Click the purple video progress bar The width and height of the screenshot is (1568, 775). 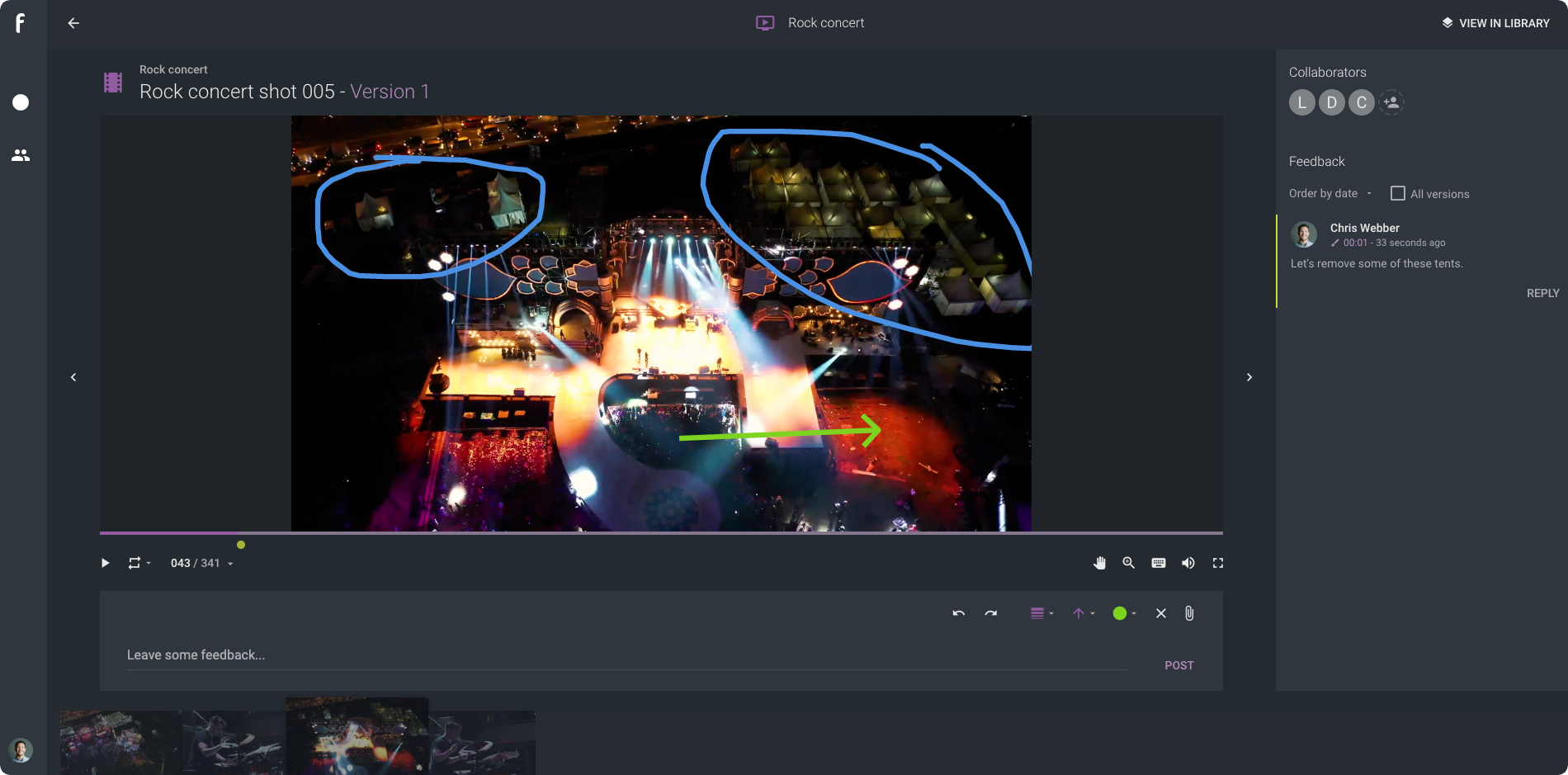tap(661, 533)
